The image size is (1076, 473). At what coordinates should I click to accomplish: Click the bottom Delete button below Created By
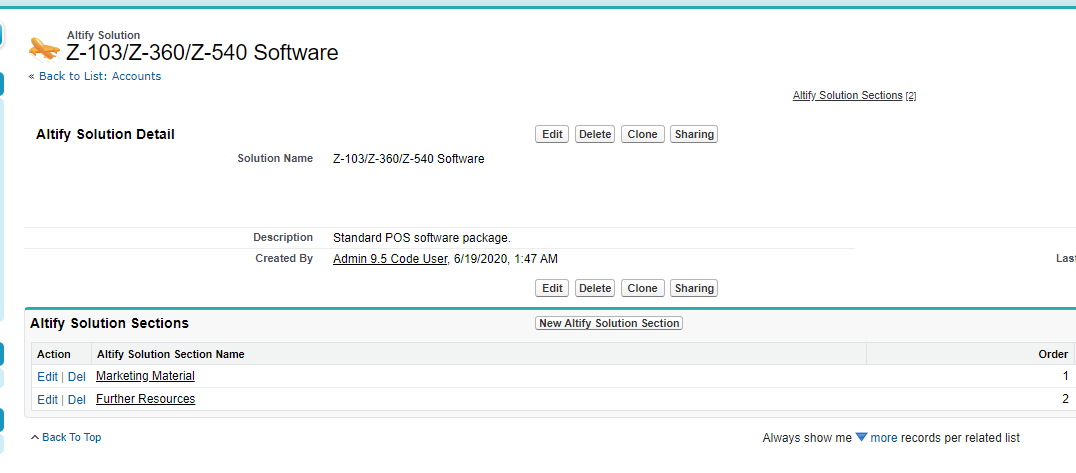point(594,288)
